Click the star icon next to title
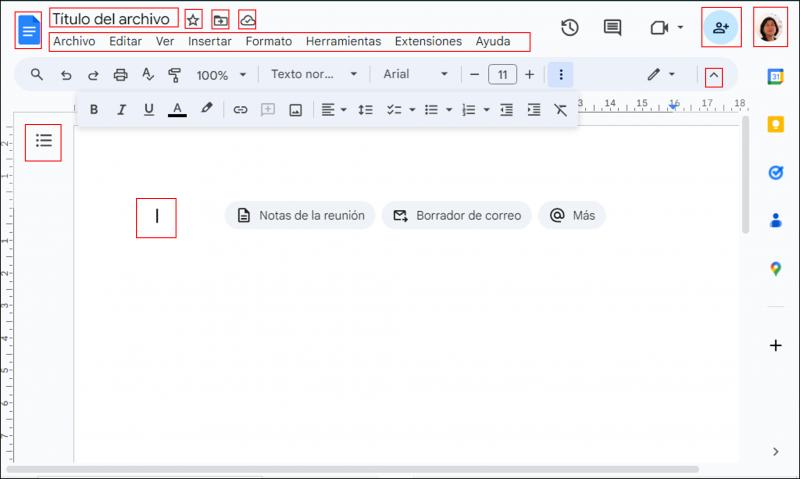 193,20
